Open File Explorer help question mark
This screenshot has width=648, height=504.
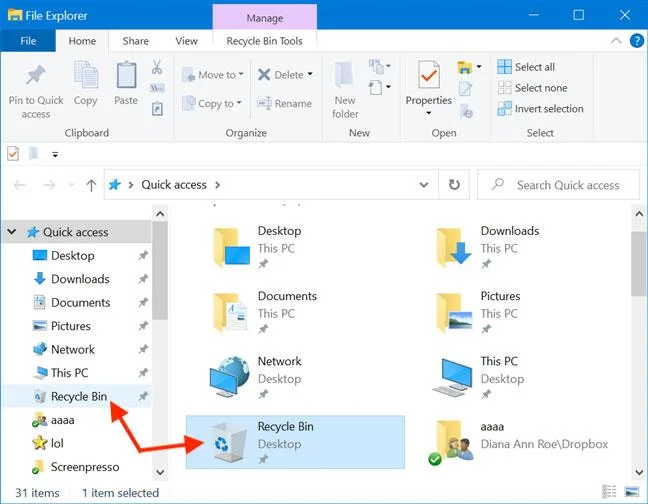[x=636, y=40]
